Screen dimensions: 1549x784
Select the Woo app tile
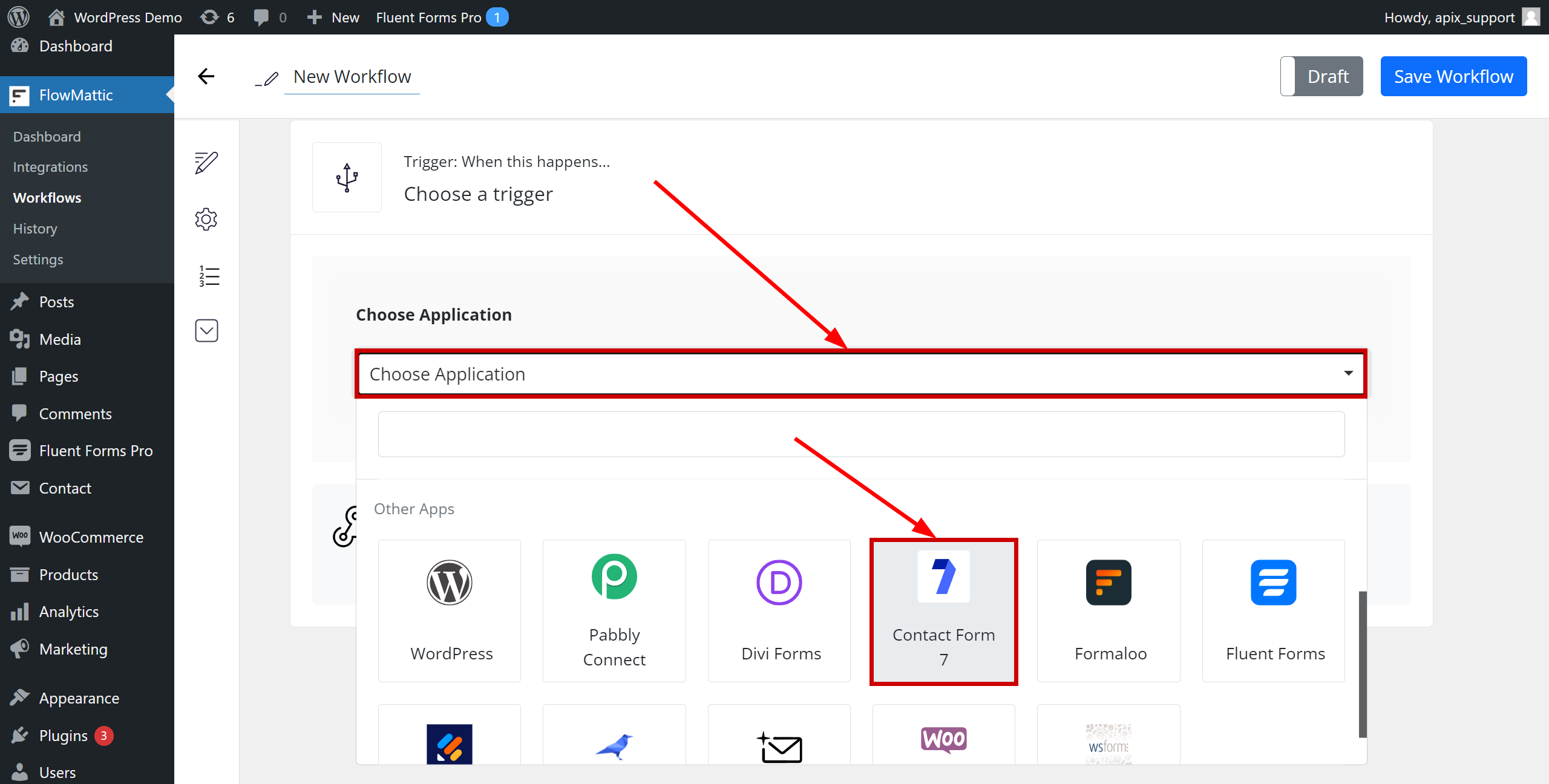click(944, 734)
